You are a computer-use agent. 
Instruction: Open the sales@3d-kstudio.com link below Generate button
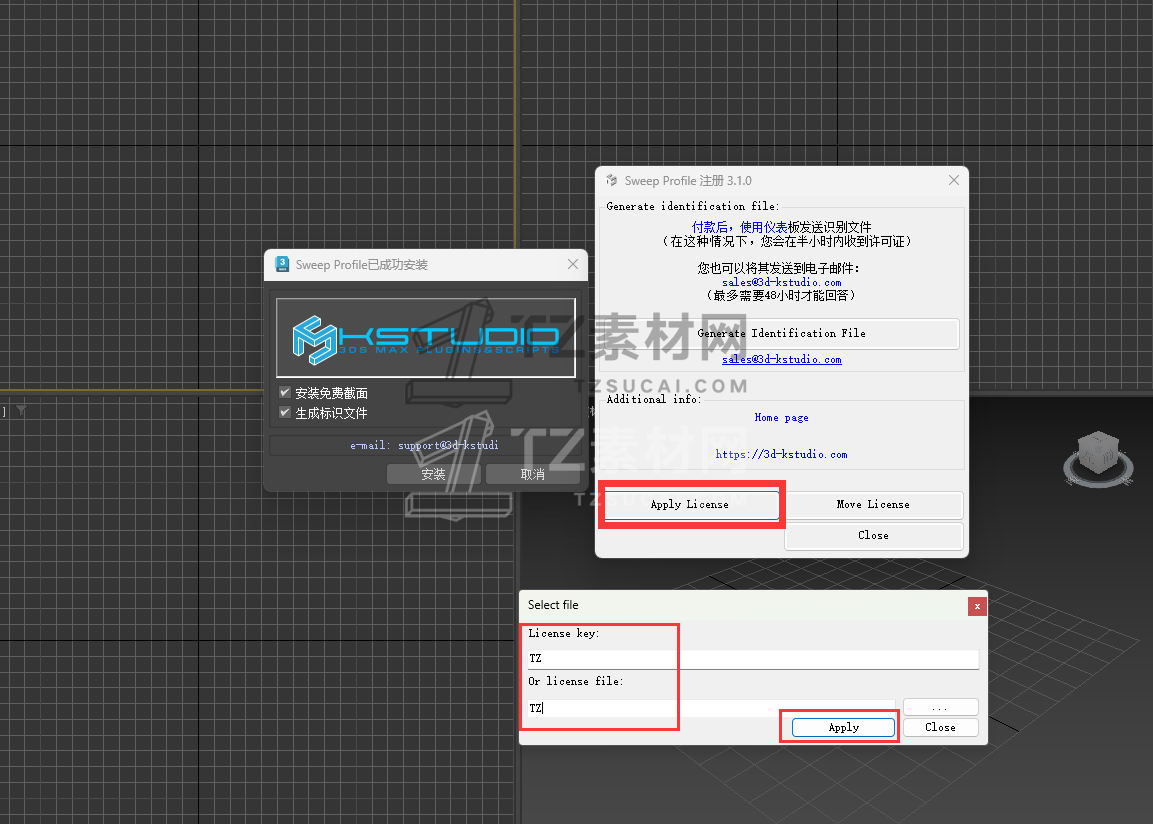pyautogui.click(x=782, y=359)
